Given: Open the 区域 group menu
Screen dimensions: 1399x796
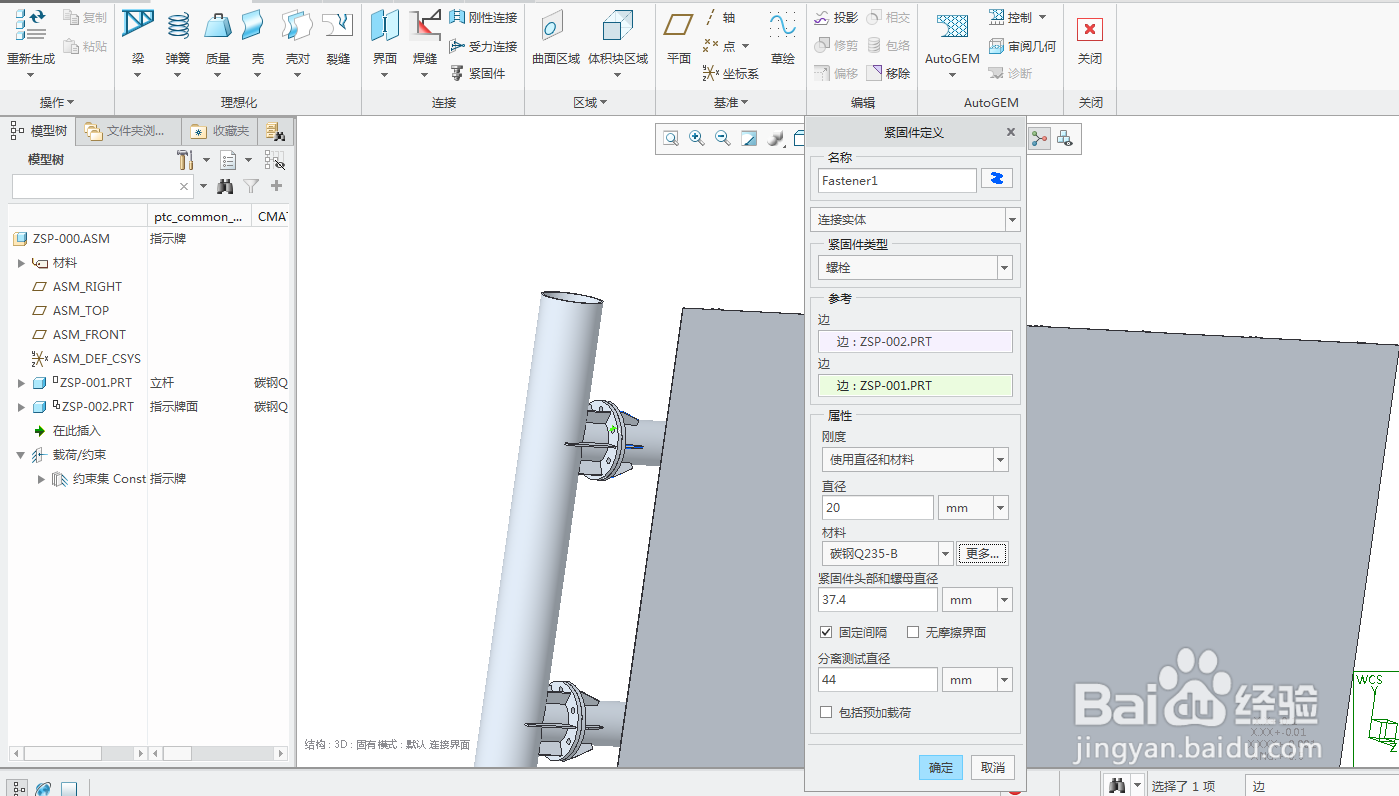Looking at the screenshot, I should point(590,102).
